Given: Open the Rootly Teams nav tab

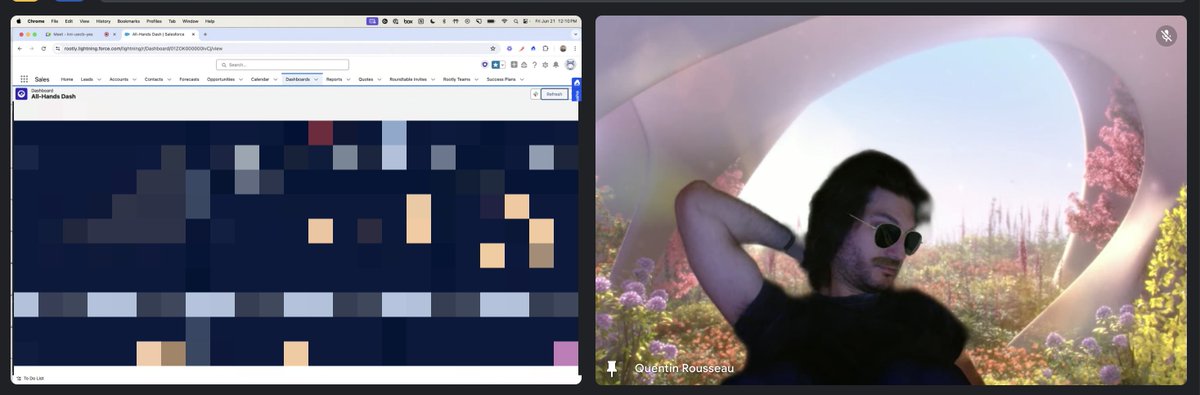Looking at the screenshot, I should pos(456,79).
